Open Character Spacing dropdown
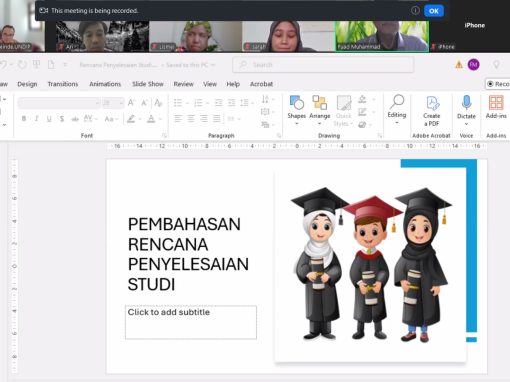The width and height of the screenshot is (510, 382). click(x=90, y=119)
